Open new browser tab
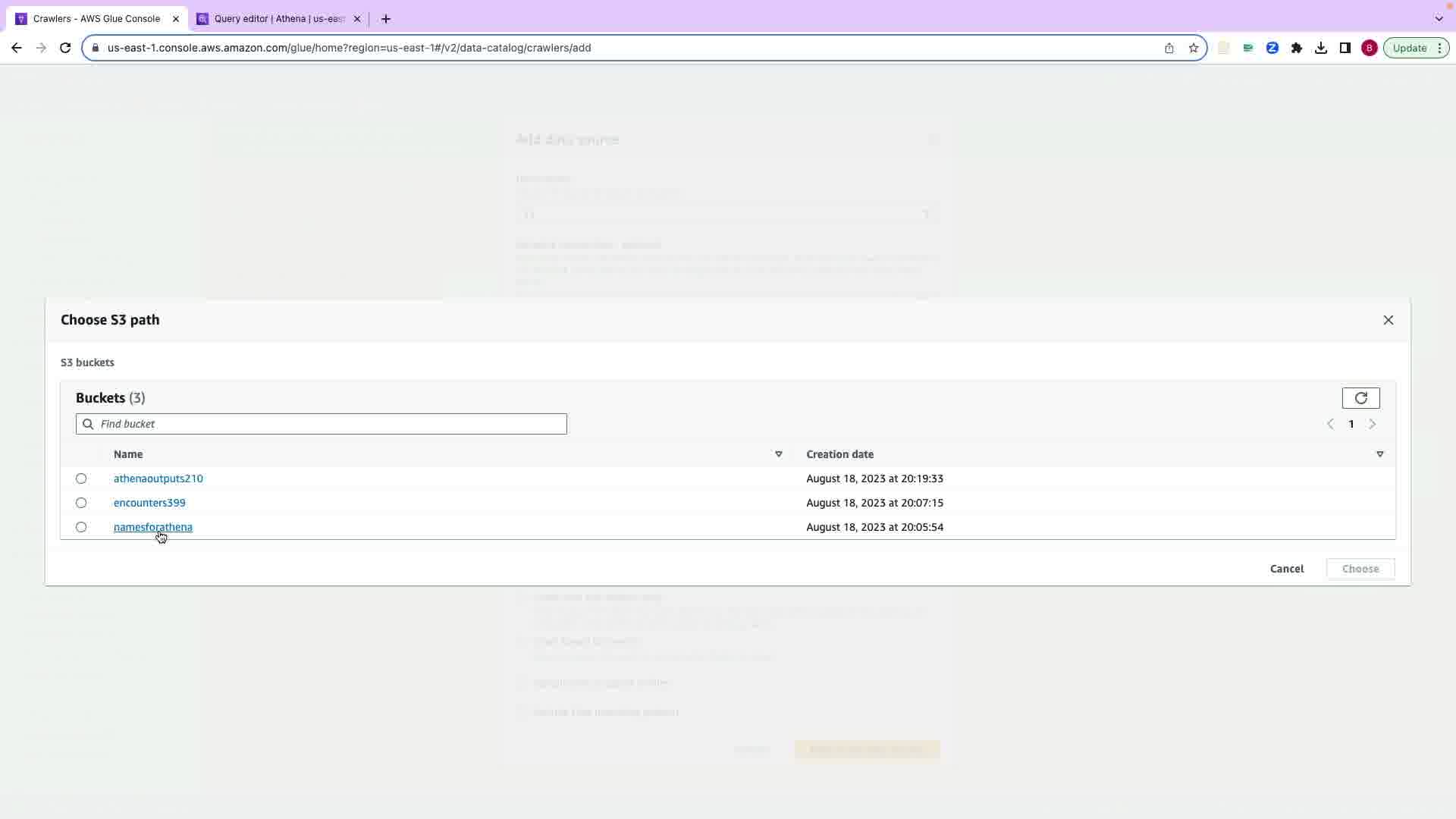The width and height of the screenshot is (1456, 819). (386, 19)
